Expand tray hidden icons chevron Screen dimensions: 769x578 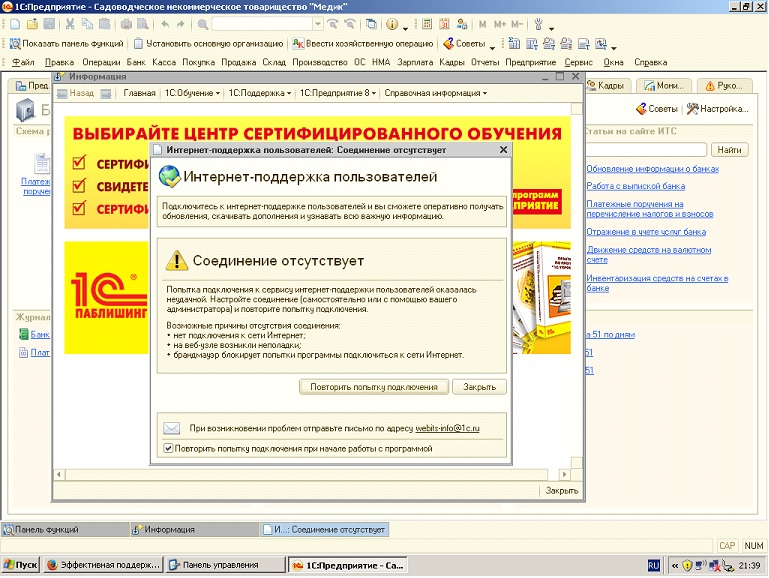675,566
